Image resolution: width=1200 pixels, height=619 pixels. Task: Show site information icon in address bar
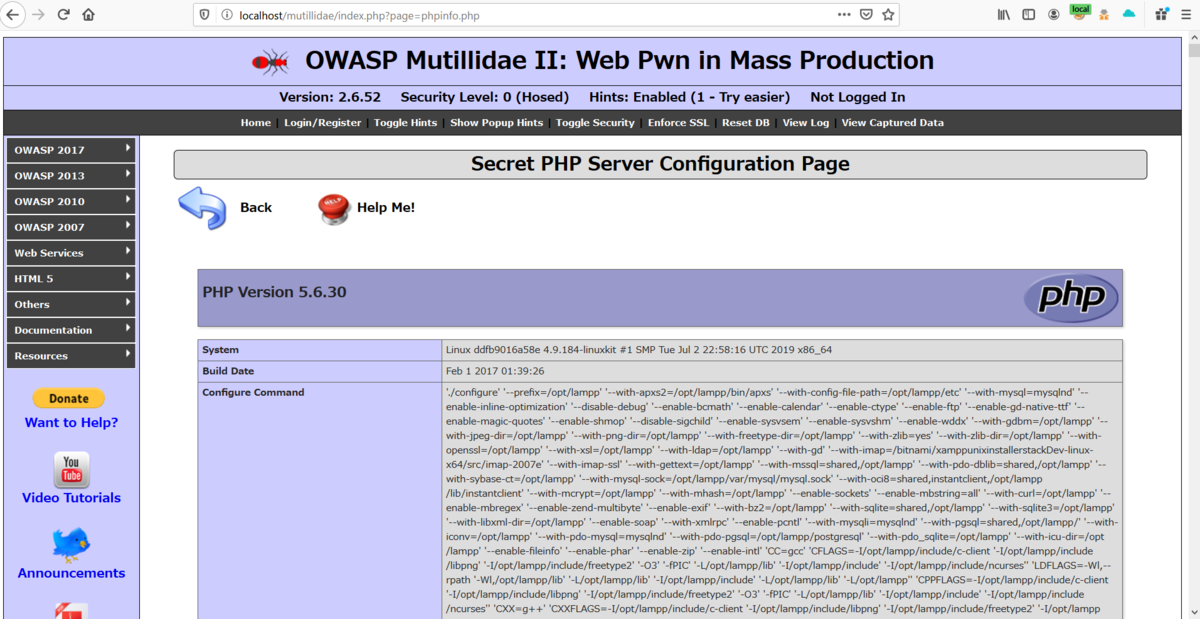pos(226,15)
